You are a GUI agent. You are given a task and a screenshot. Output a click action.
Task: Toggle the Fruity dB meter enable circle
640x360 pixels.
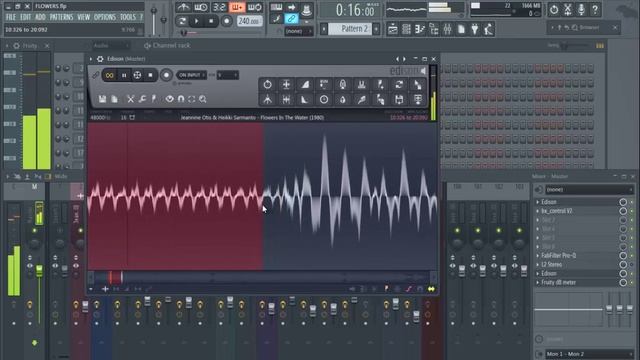click(x=623, y=282)
